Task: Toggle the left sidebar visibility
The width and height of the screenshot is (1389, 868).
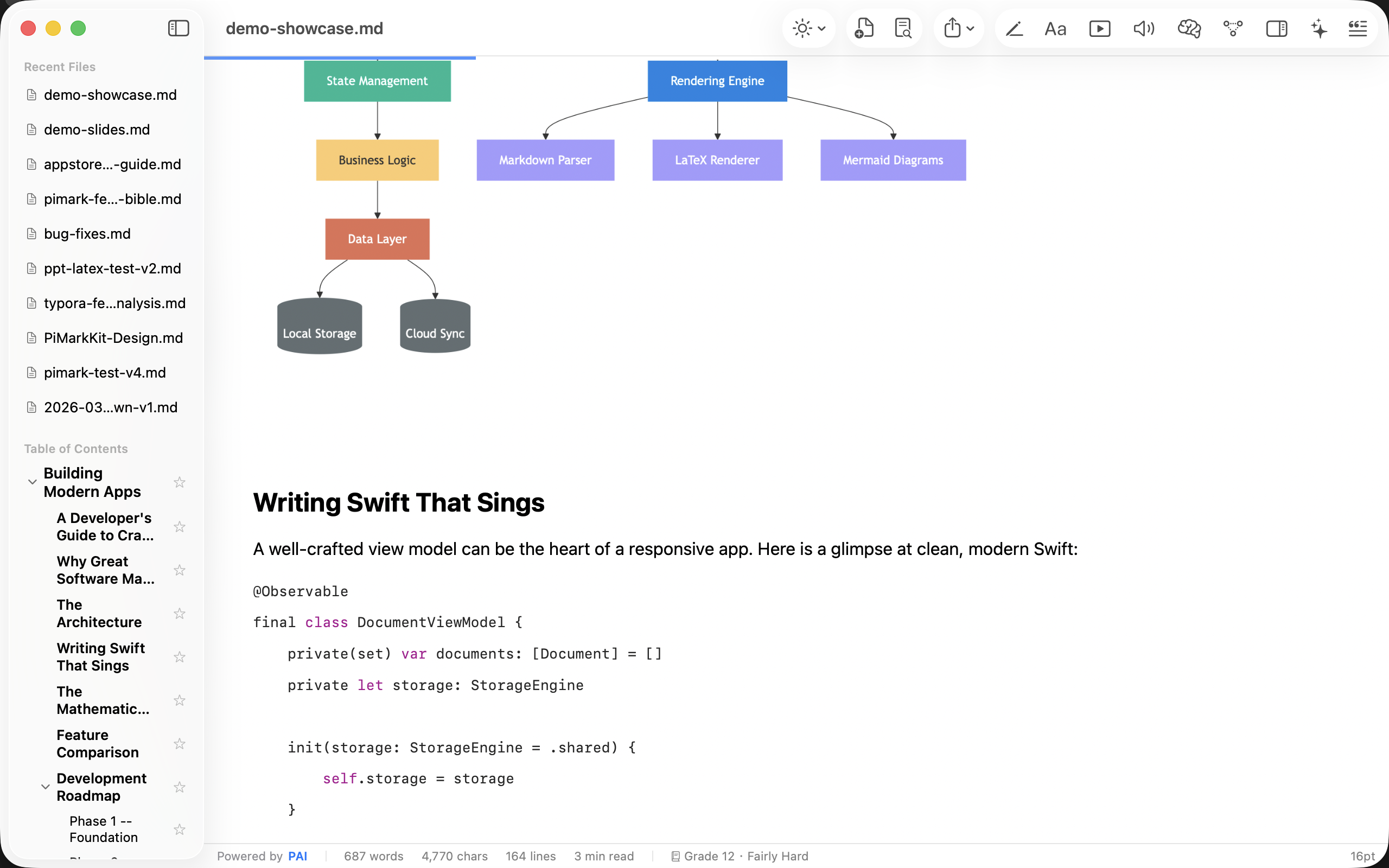Action: pos(178,28)
